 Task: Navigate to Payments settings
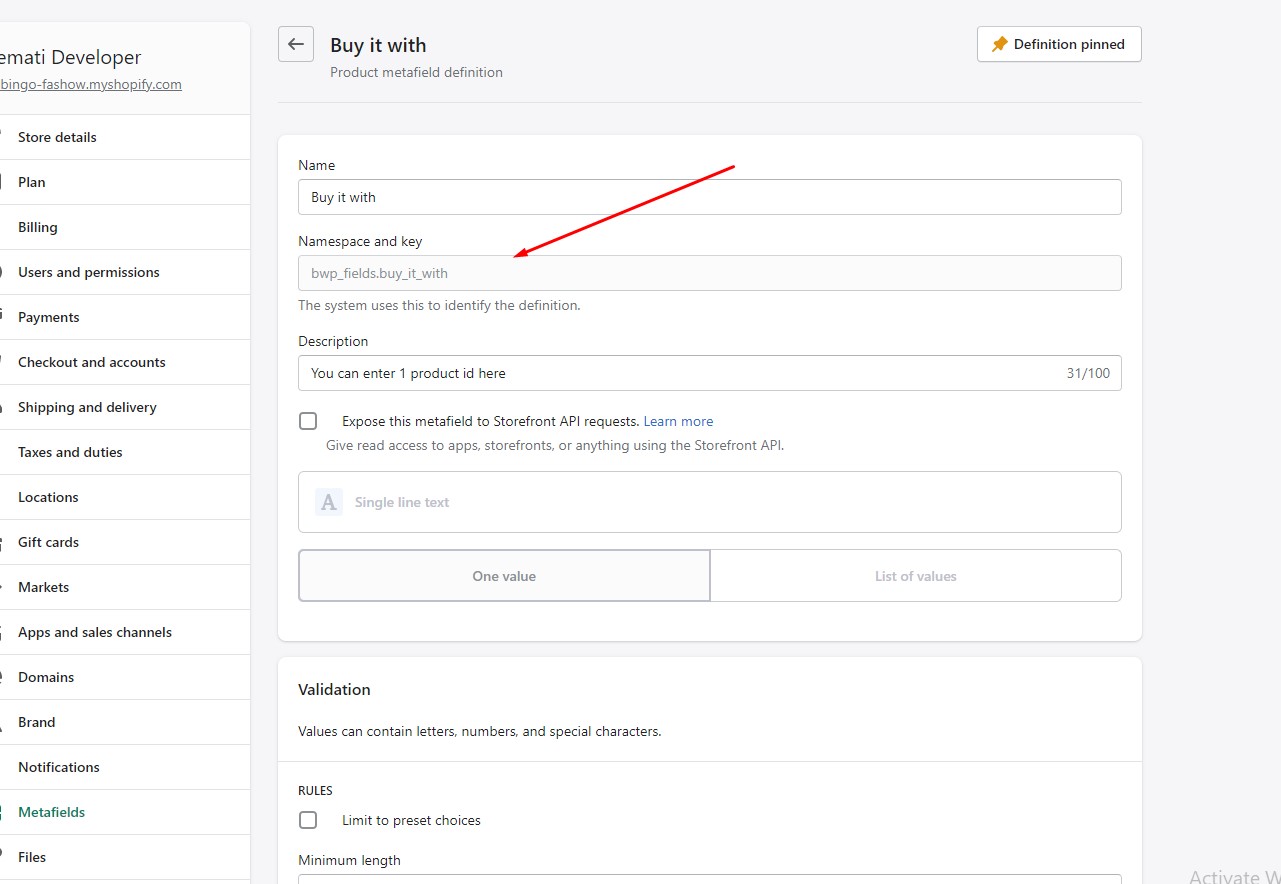tap(49, 317)
